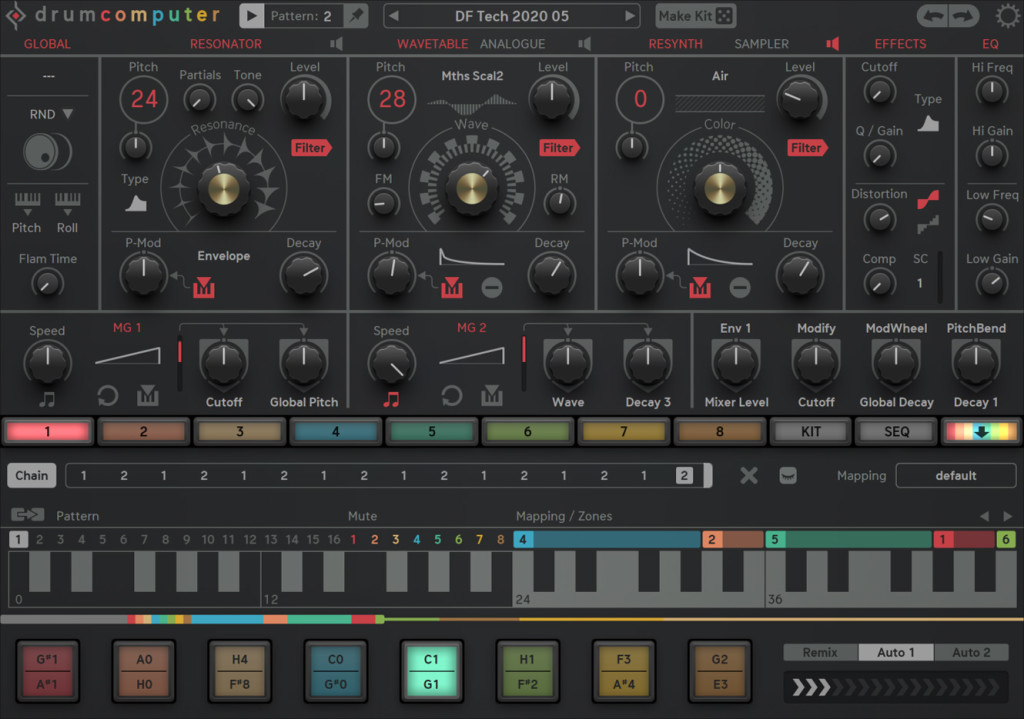This screenshot has width=1024, height=719.
Task: Click the play button beside Pattern
Action: (x=253, y=16)
